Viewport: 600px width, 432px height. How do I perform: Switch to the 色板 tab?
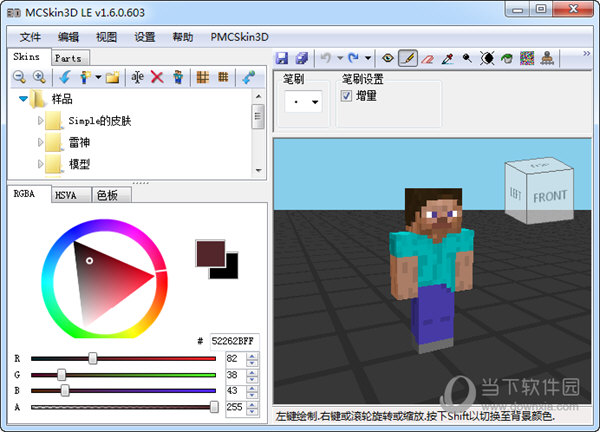coord(111,195)
